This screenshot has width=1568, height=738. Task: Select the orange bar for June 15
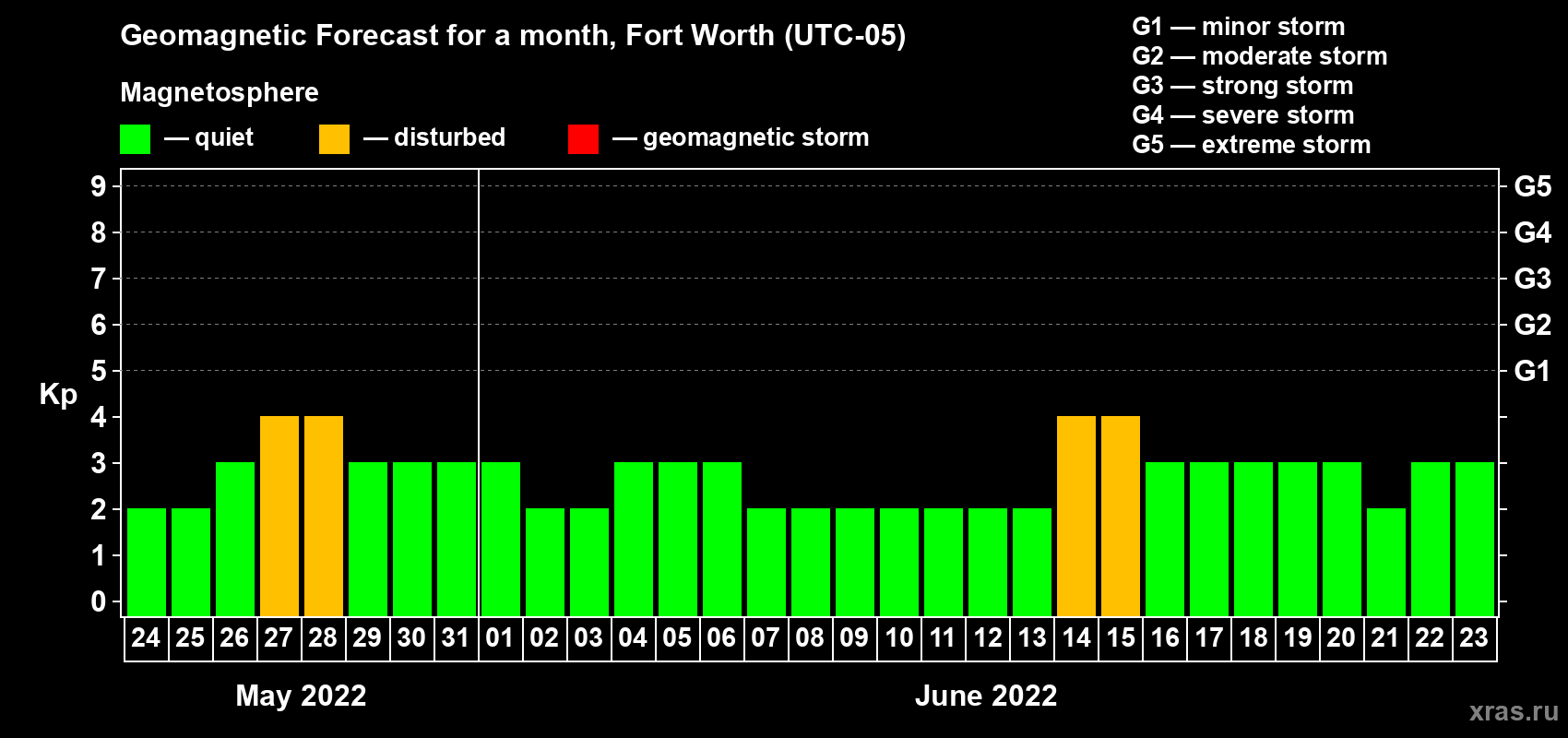[x=1121, y=516]
